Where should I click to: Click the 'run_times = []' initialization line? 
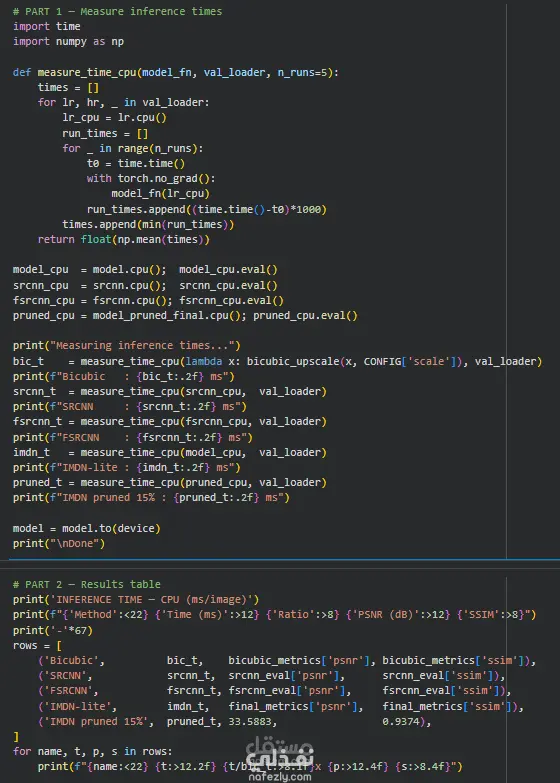[x=105, y=133]
